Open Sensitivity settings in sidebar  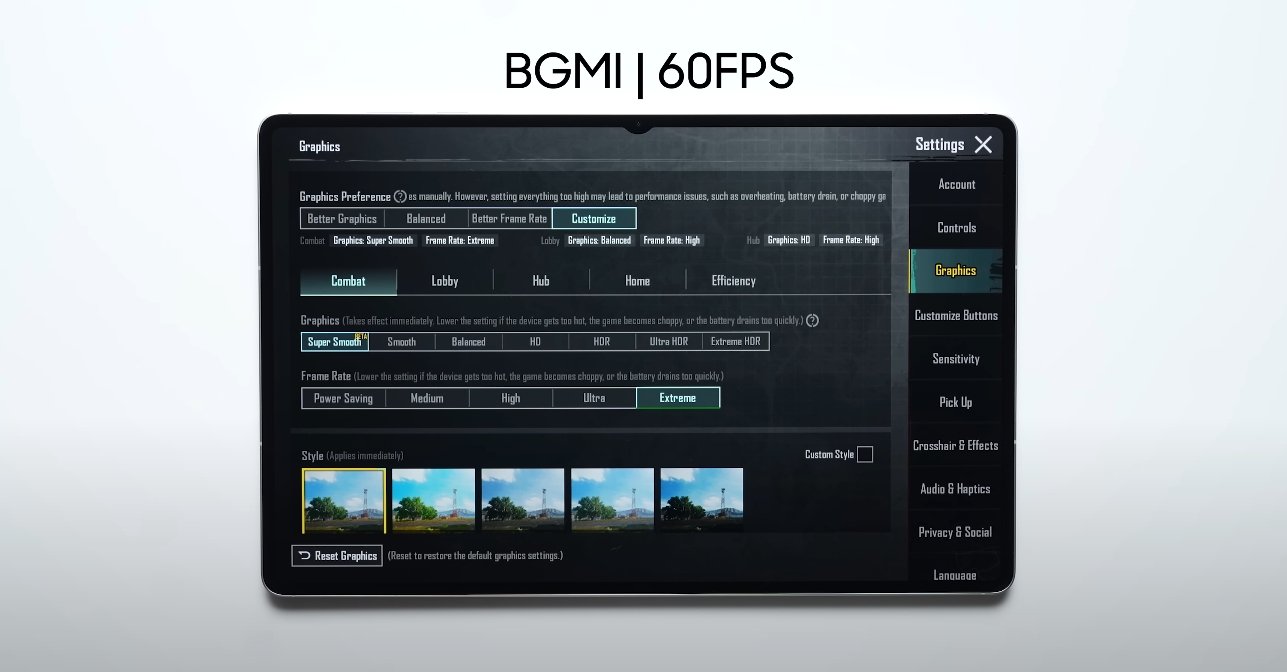(x=956, y=359)
